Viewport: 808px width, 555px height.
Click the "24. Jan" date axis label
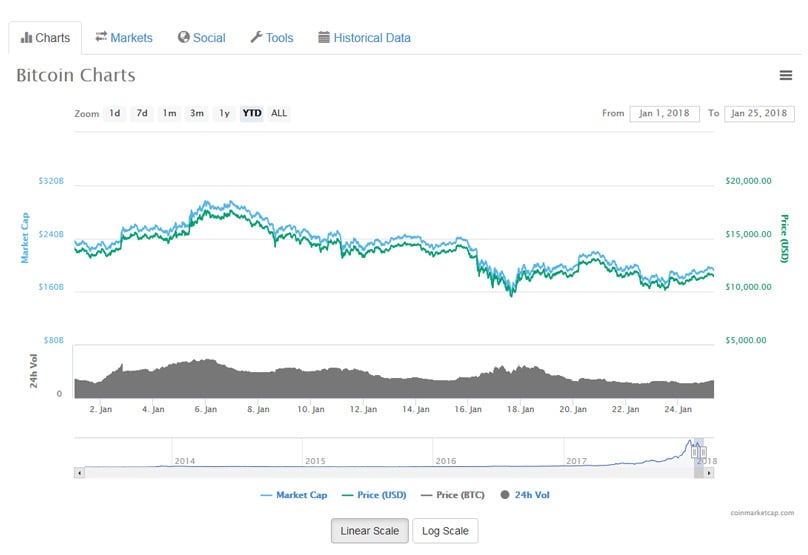[678, 409]
